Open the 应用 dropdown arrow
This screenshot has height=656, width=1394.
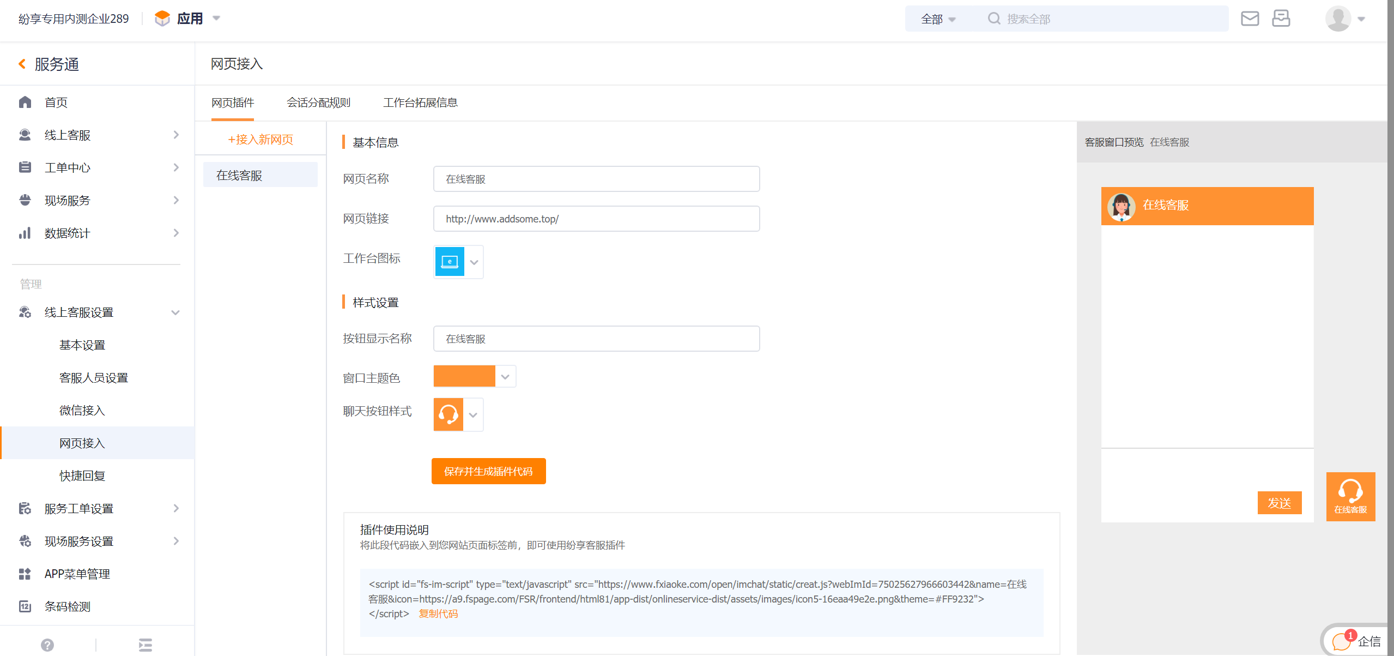coord(216,19)
